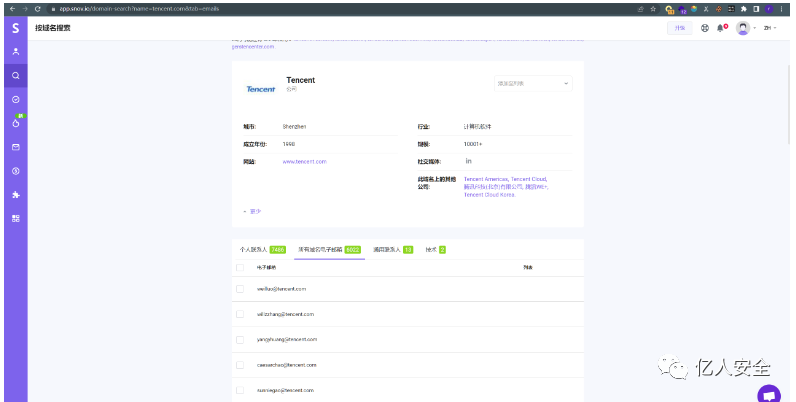Click the Tencent company logo

(260, 89)
